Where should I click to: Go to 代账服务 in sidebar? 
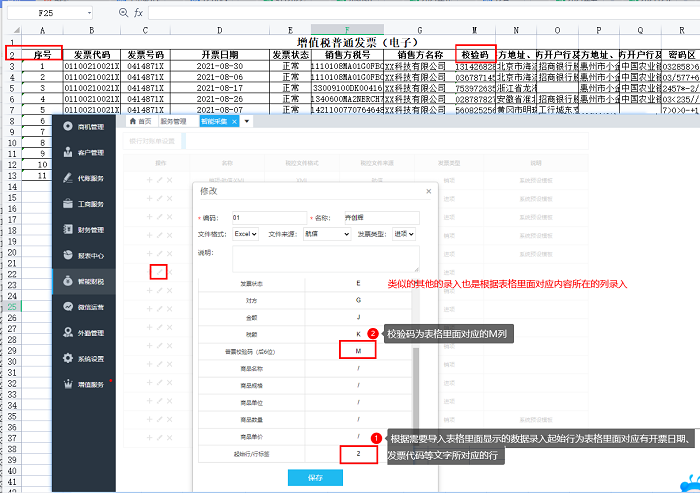89,178
